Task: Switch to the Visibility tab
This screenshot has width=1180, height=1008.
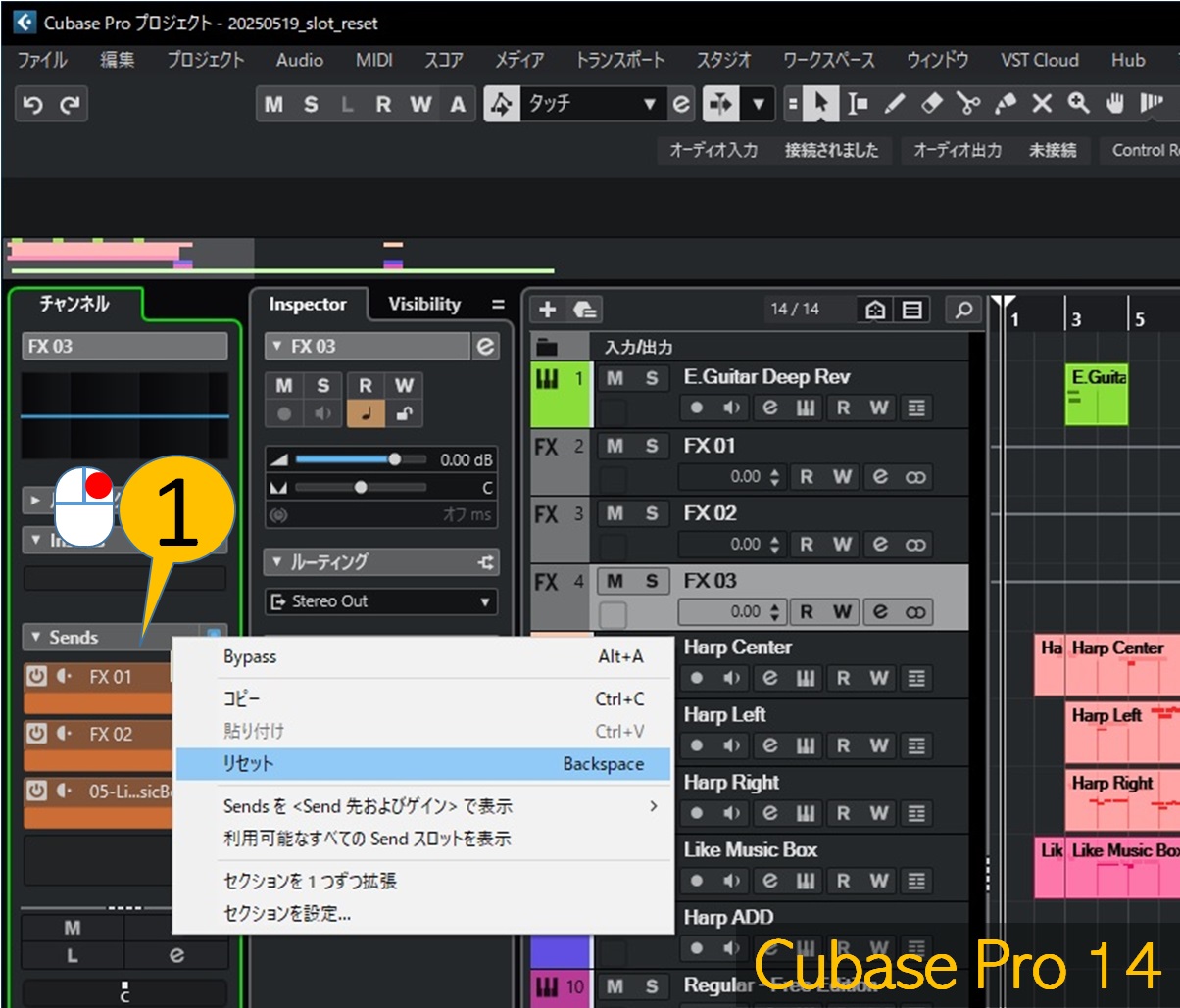Action: (x=424, y=304)
